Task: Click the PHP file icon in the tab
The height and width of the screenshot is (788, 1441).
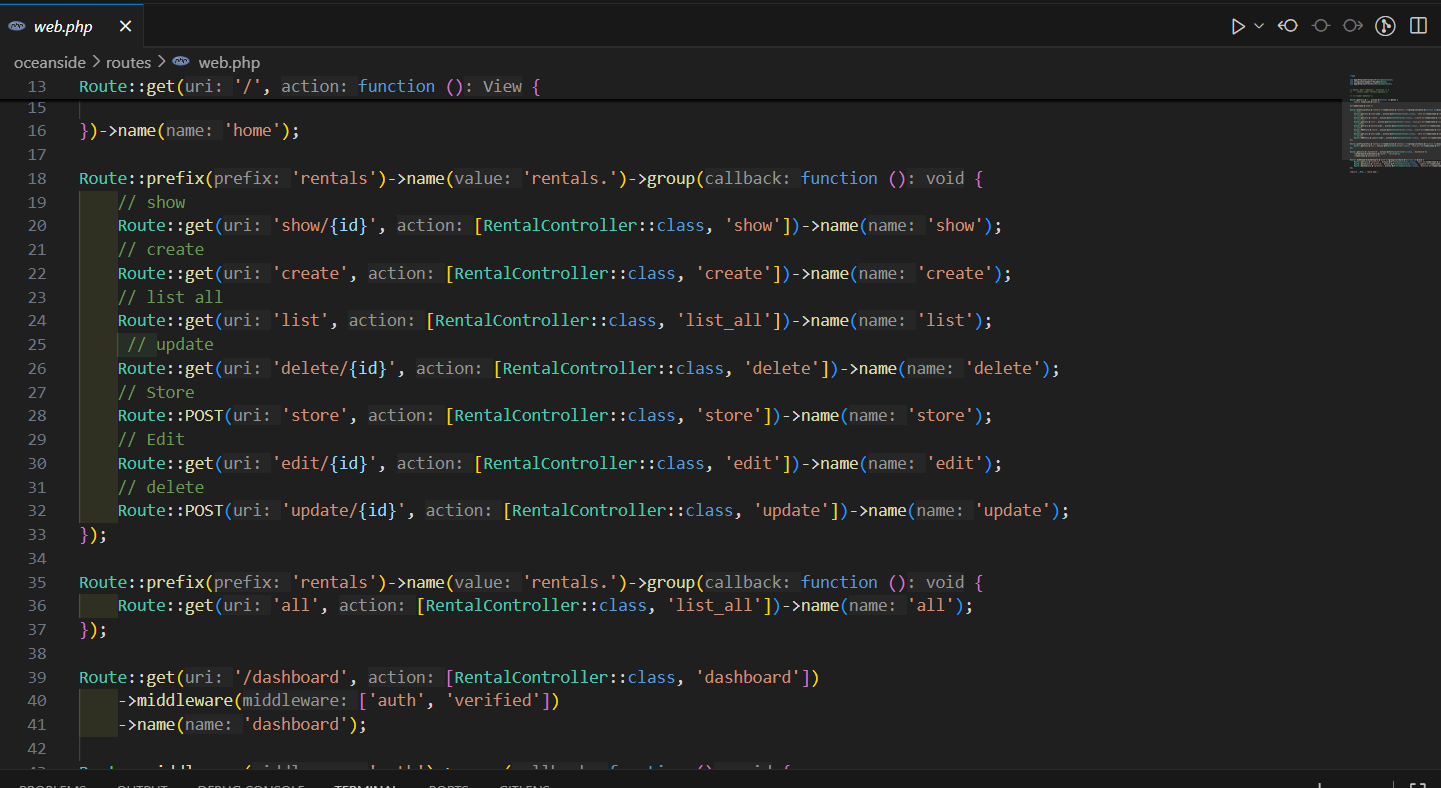Action: coord(16,26)
